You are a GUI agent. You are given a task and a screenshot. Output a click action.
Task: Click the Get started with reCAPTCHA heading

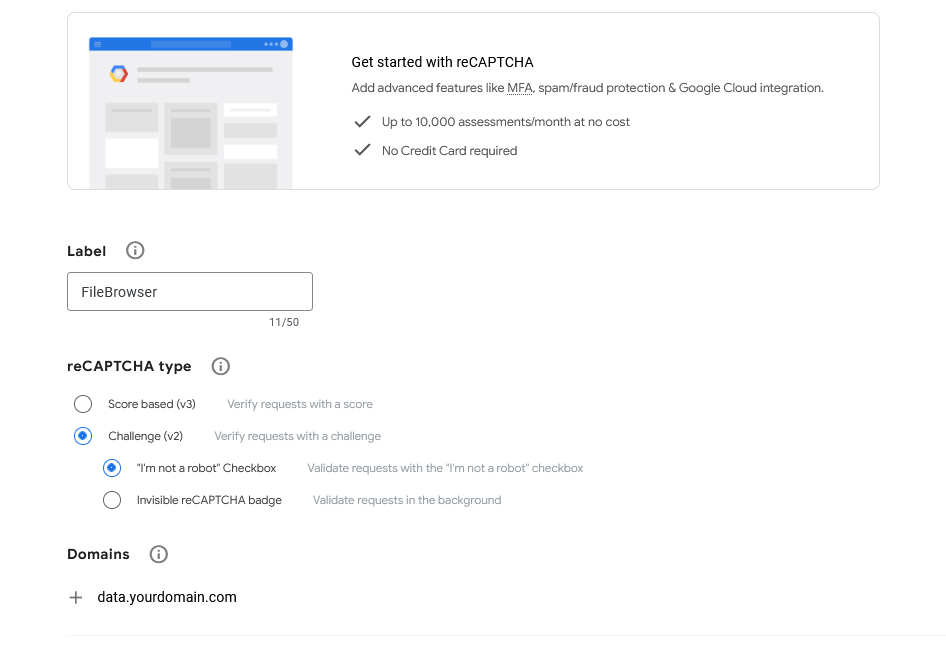pos(442,62)
